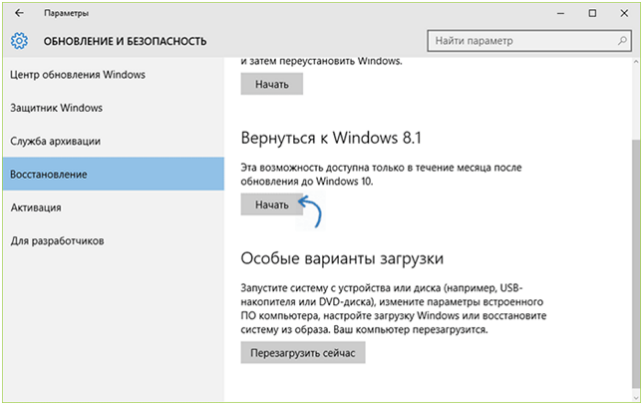Click the search magnifier icon

[622, 41]
